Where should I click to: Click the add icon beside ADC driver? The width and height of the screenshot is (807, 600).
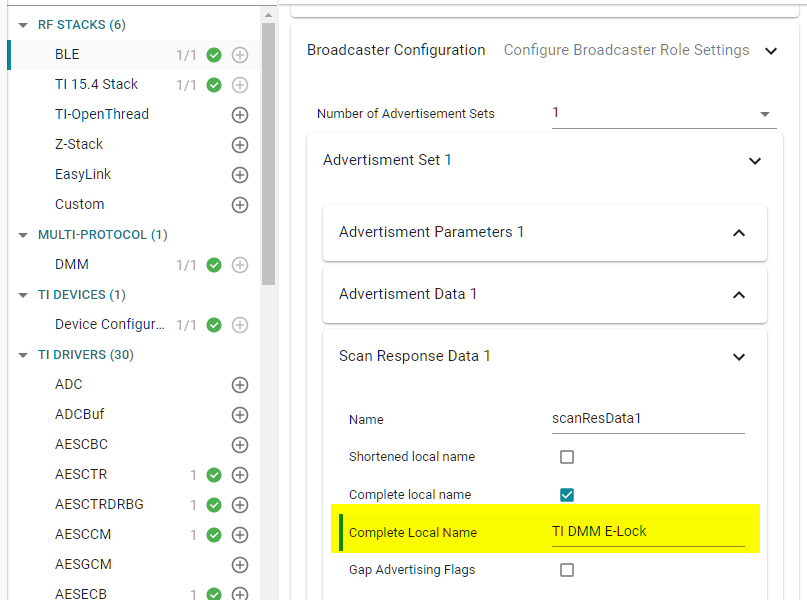click(x=240, y=385)
